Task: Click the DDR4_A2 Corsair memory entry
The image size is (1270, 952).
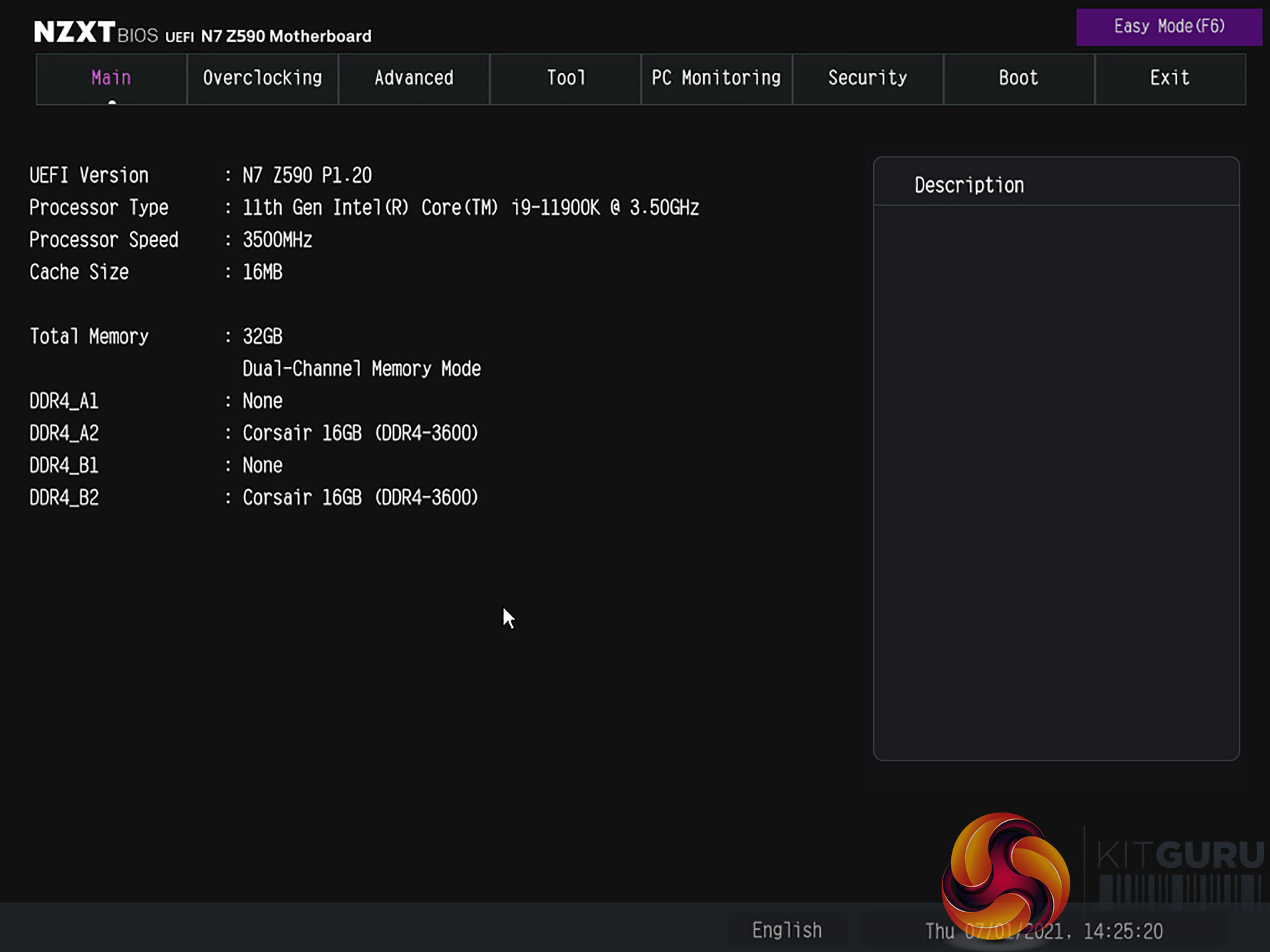Action: [360, 434]
